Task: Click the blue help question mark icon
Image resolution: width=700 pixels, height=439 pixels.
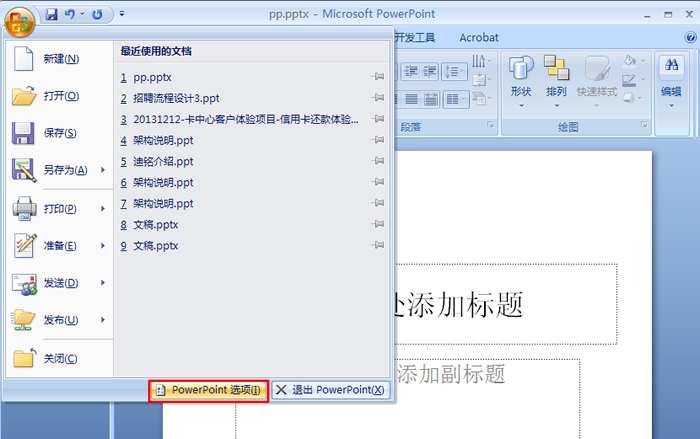Action: (x=690, y=38)
